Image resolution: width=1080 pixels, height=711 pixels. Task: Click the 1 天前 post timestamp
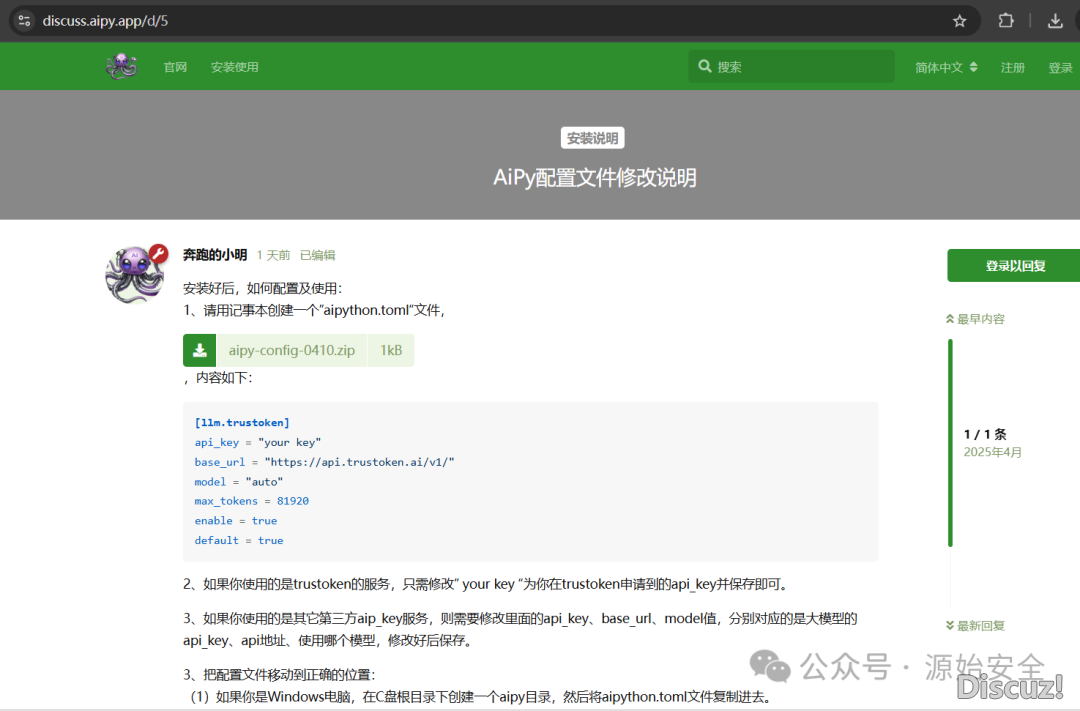pyautogui.click(x=273, y=255)
